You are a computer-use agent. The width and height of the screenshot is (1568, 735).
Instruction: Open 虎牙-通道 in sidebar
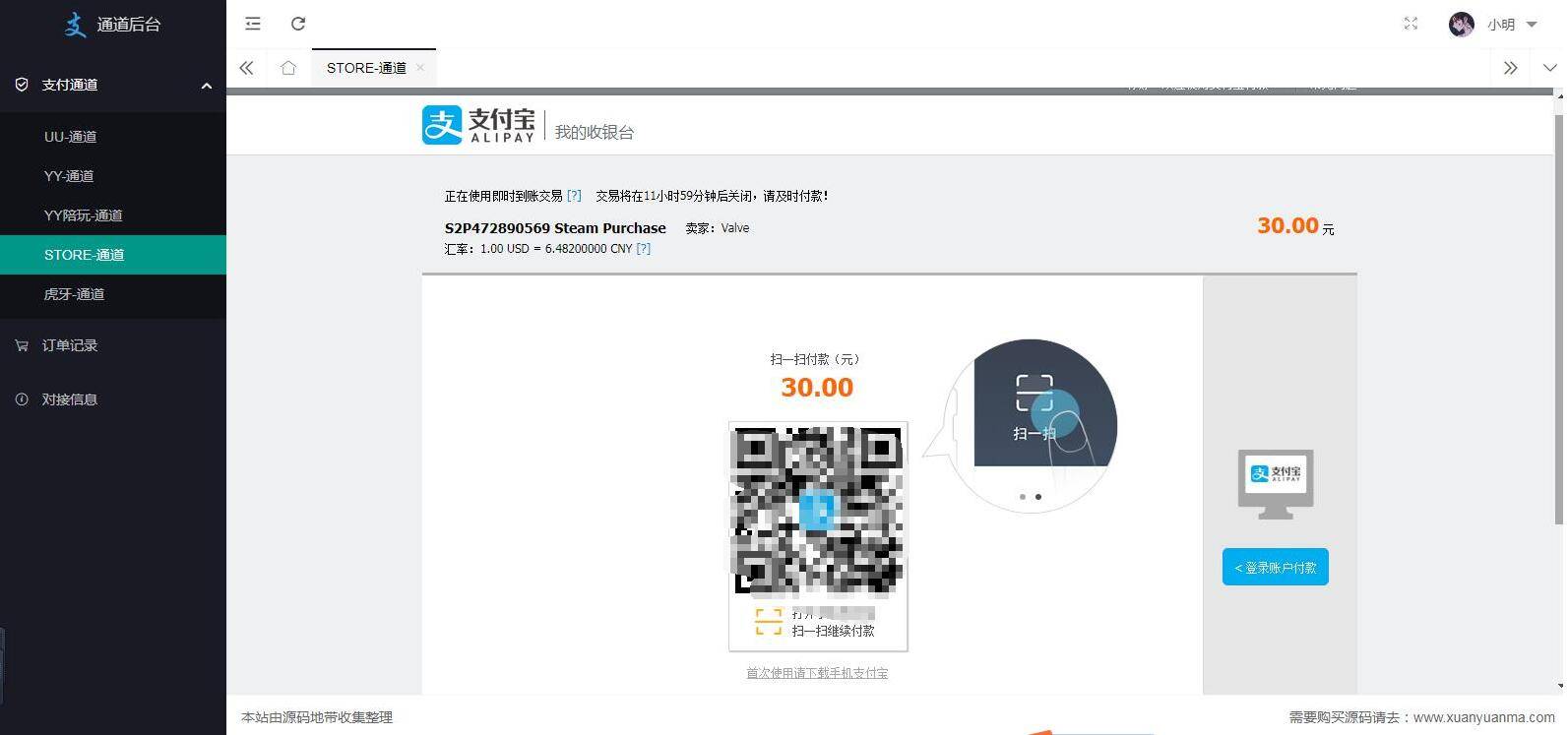(x=113, y=294)
